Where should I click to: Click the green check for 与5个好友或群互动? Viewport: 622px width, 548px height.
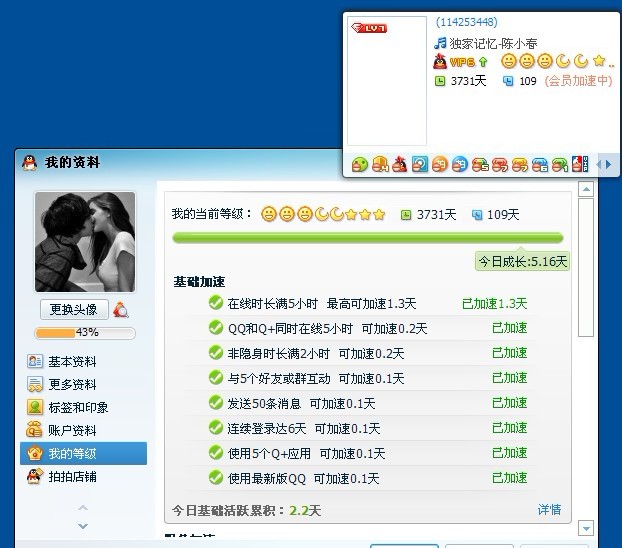[x=216, y=378]
